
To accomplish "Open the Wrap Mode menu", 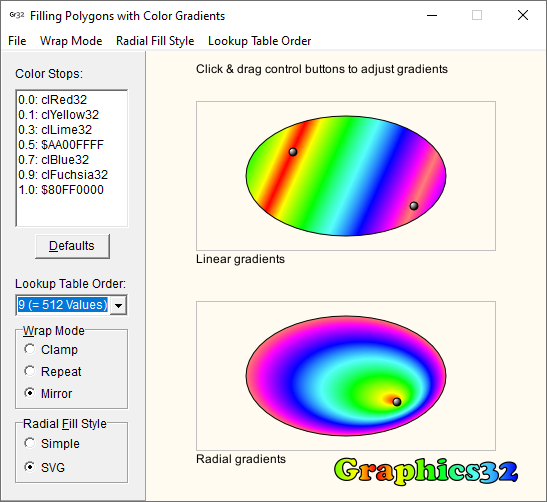I will tap(71, 41).
